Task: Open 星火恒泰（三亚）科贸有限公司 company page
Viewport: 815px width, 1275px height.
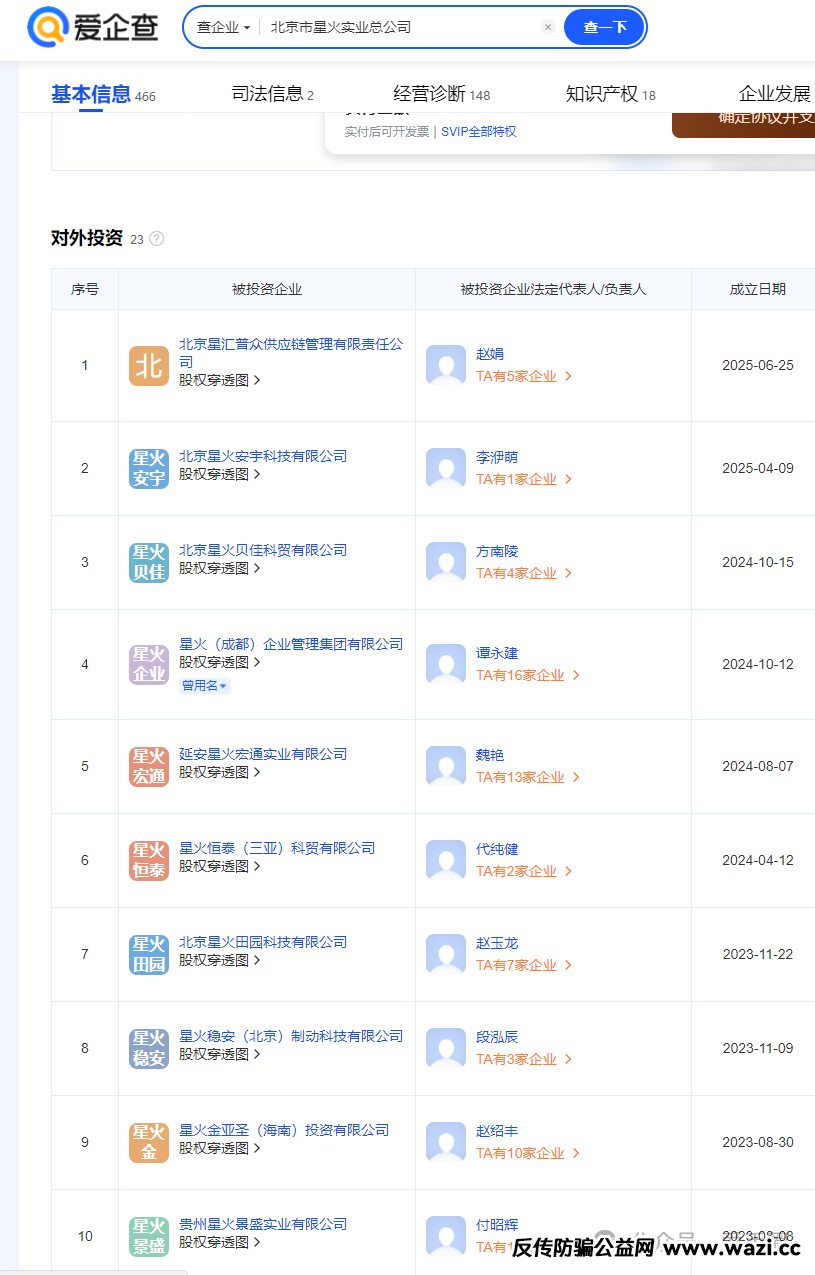Action: (277, 848)
